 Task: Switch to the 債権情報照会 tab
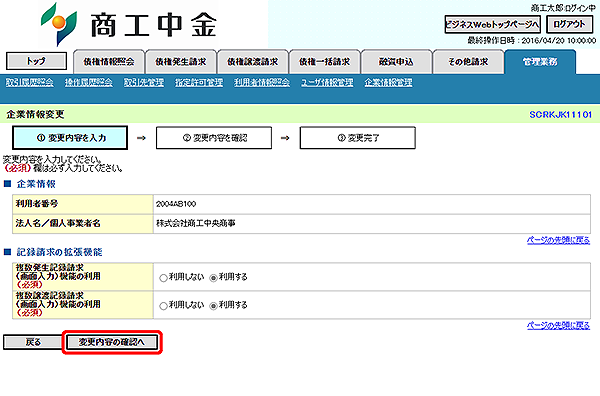109,62
